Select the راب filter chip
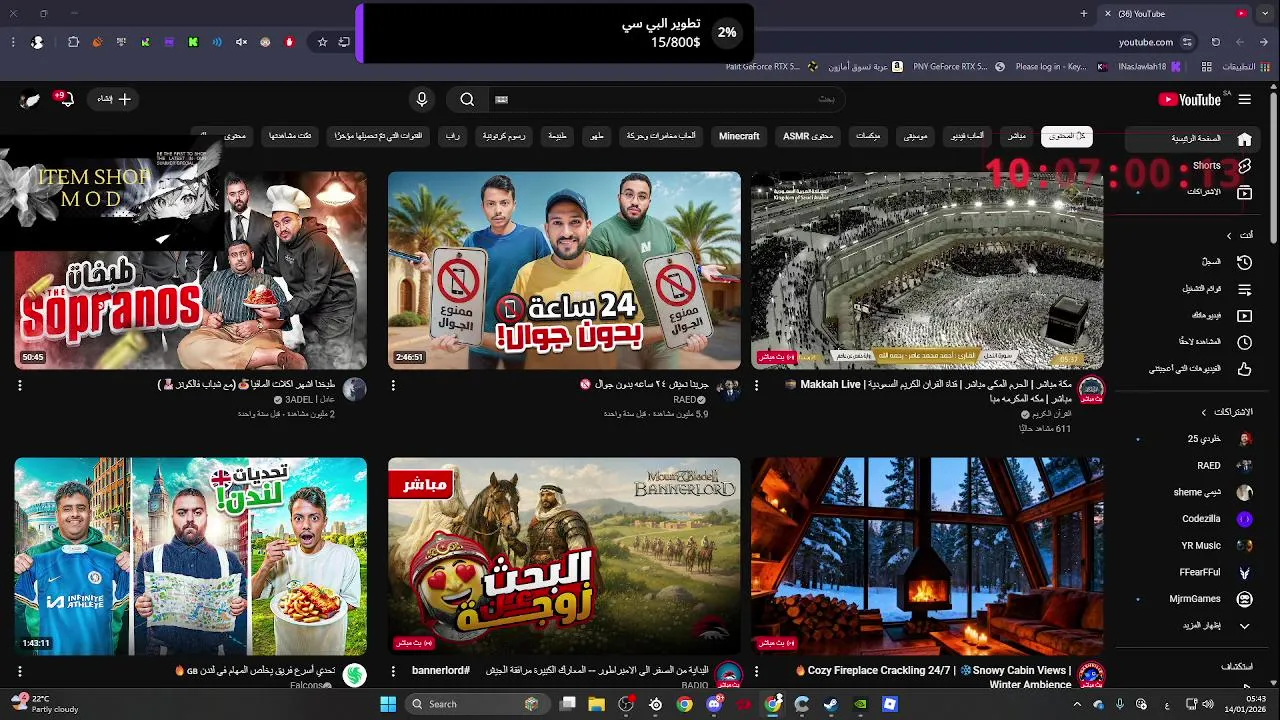This screenshot has width=1280, height=720. (453, 136)
